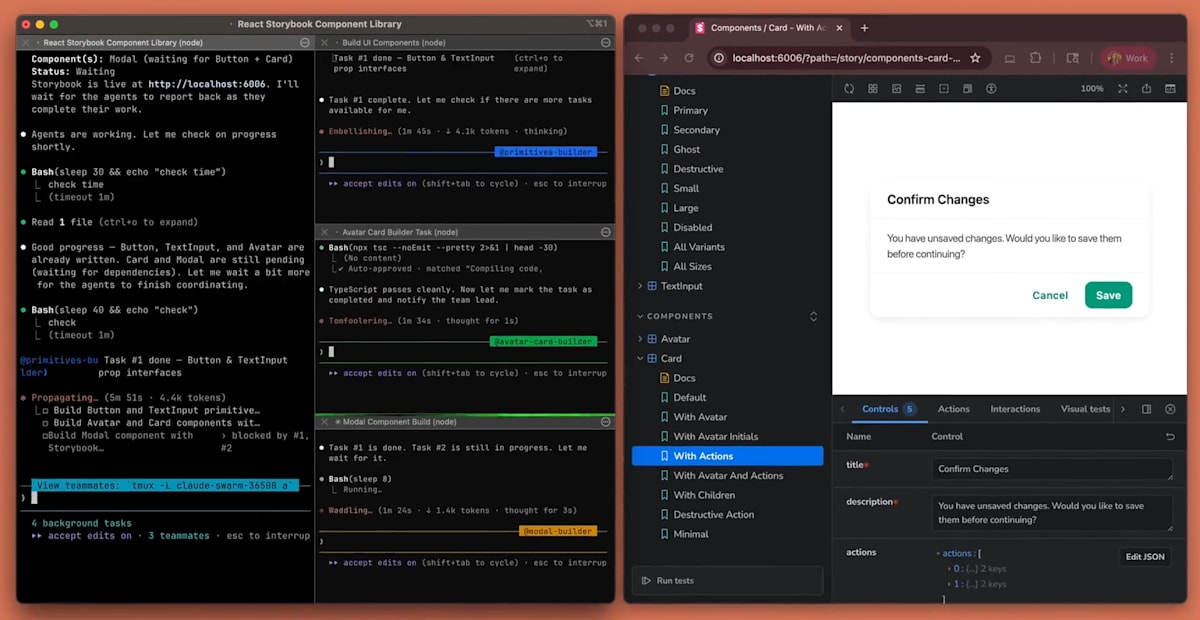Close the Controls addon panel
Image resolution: width=1200 pixels, height=620 pixels.
pos(1170,408)
